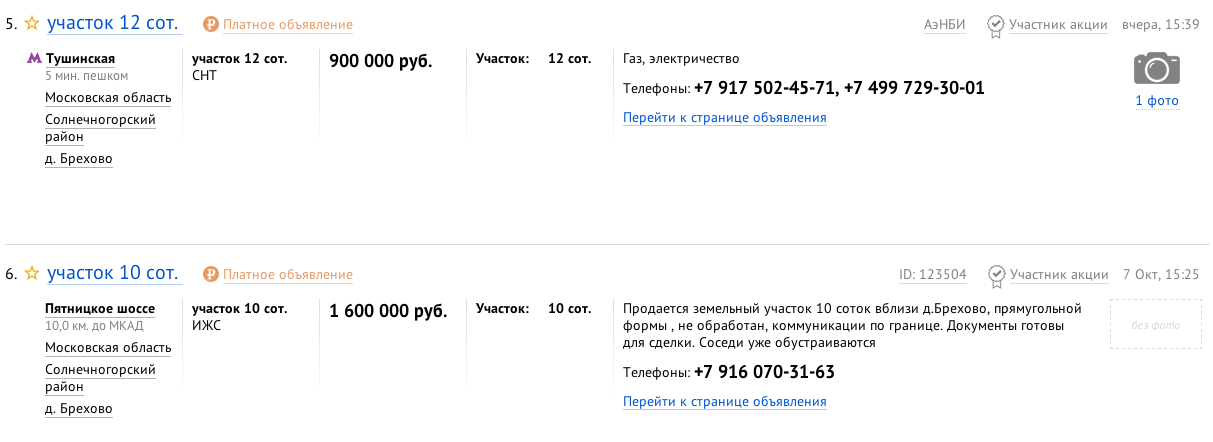Click the promo participant badge on listing 6

pyautogui.click(x=996, y=275)
